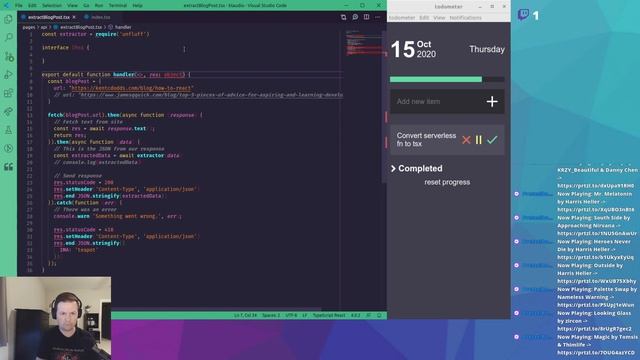Click the UTF-8 encoding selector

pyautogui.click(x=291, y=315)
